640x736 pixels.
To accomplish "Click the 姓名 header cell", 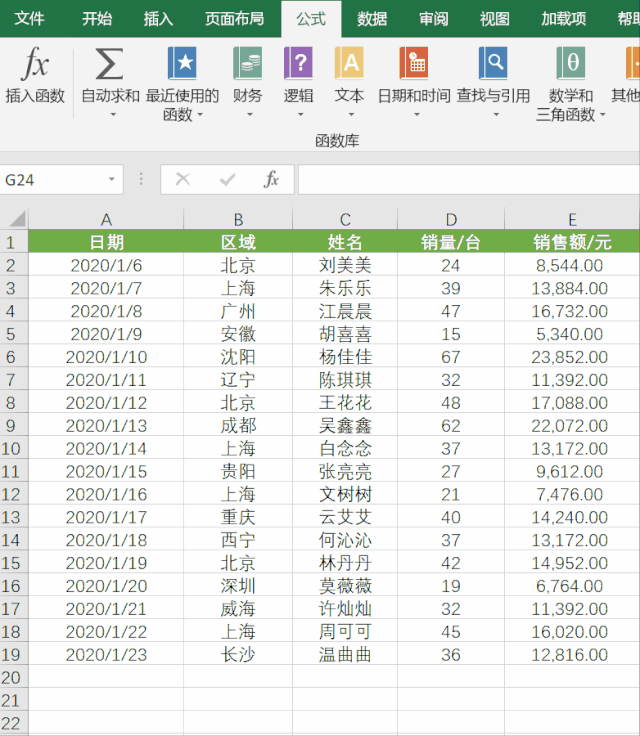I will point(345,242).
